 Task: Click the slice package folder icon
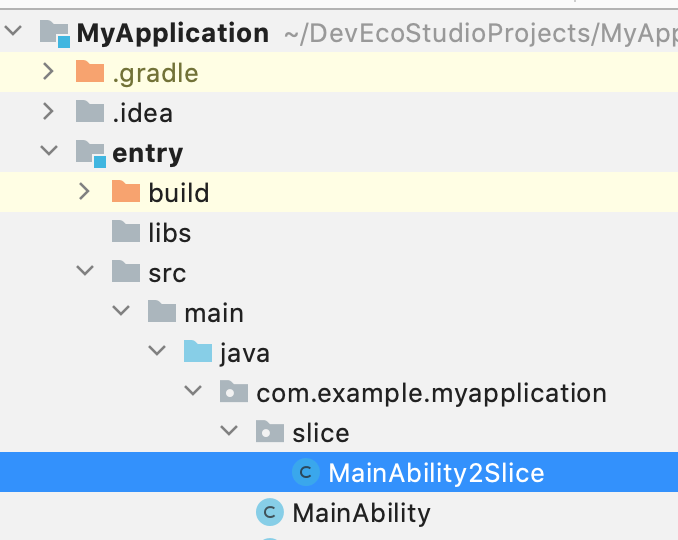(x=270, y=432)
